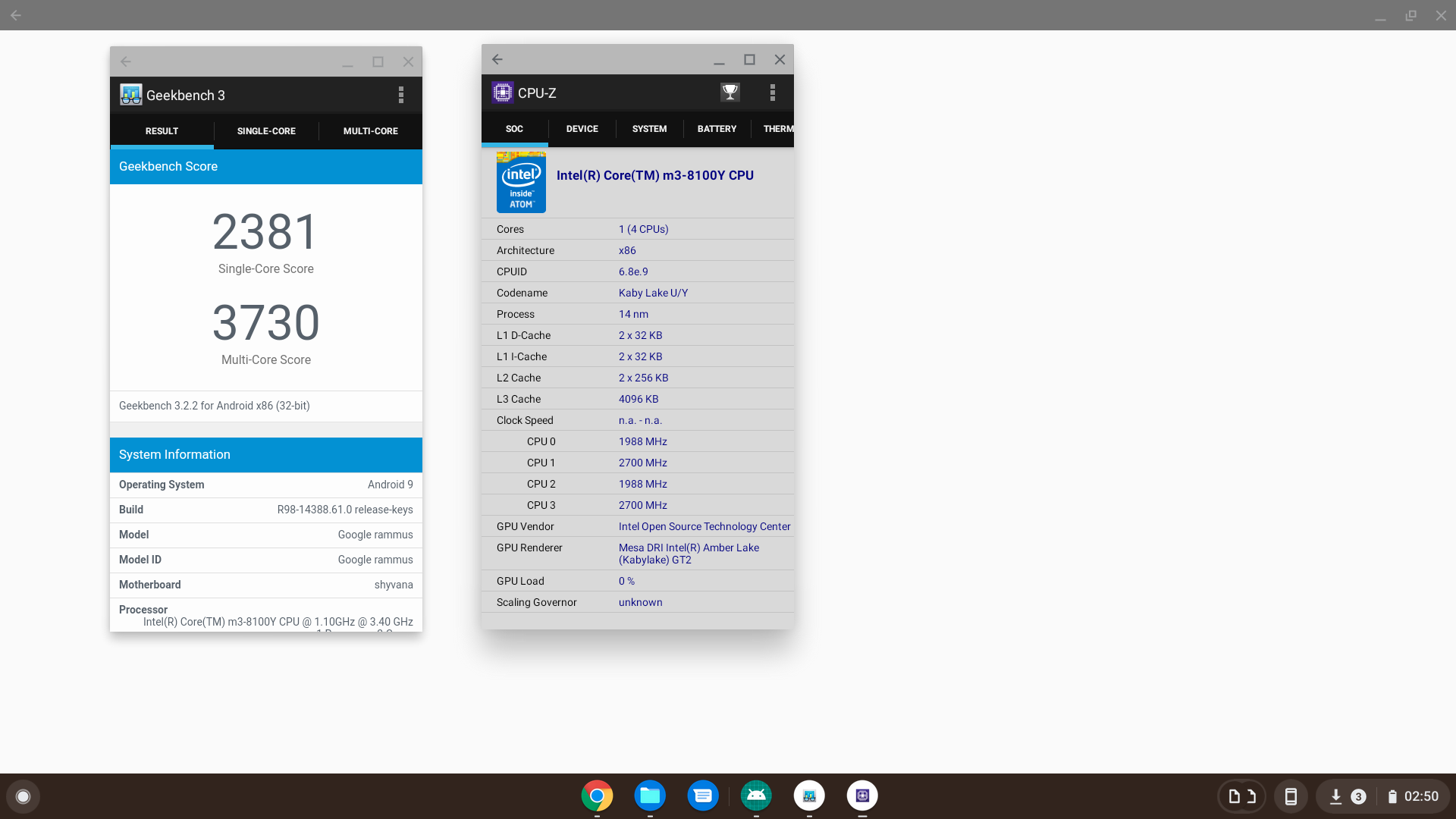Select the Build R98-14388.61.0 row
The image size is (1456, 819).
point(266,510)
